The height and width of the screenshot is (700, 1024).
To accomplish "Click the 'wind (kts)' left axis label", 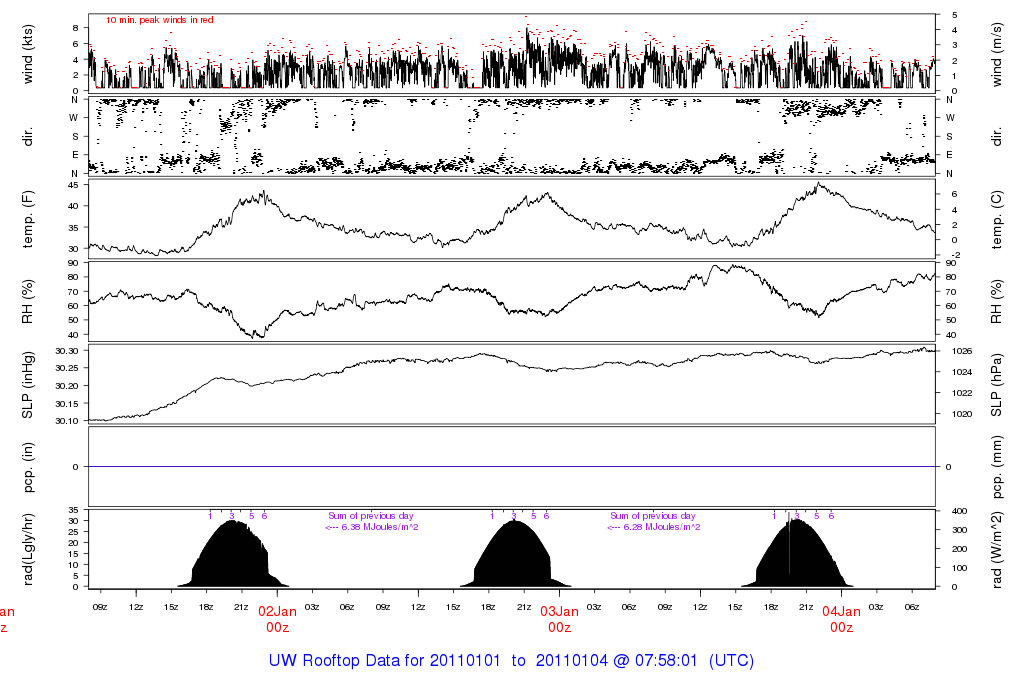I will pos(28,53).
